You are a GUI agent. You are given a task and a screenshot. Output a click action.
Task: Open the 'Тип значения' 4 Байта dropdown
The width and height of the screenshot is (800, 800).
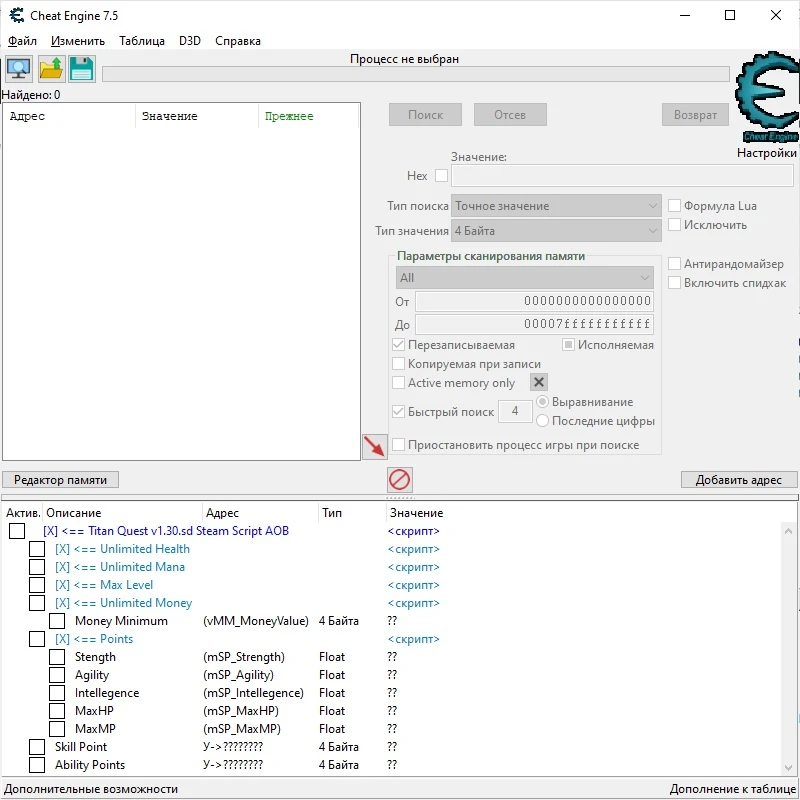556,231
